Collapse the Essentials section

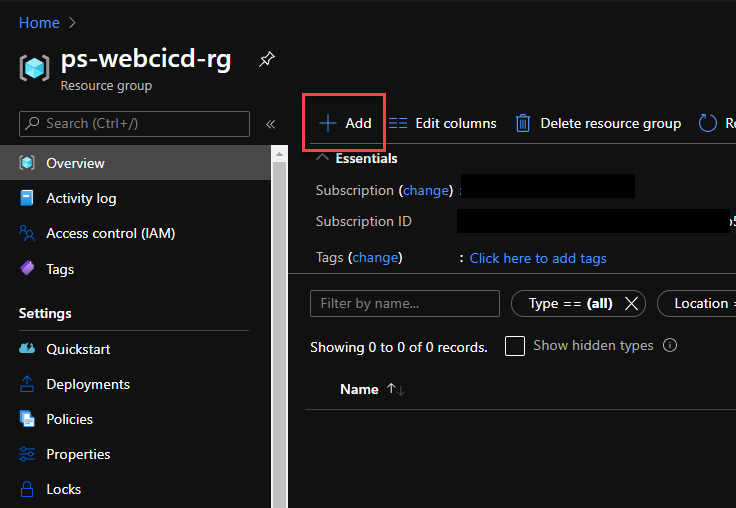pos(322,158)
